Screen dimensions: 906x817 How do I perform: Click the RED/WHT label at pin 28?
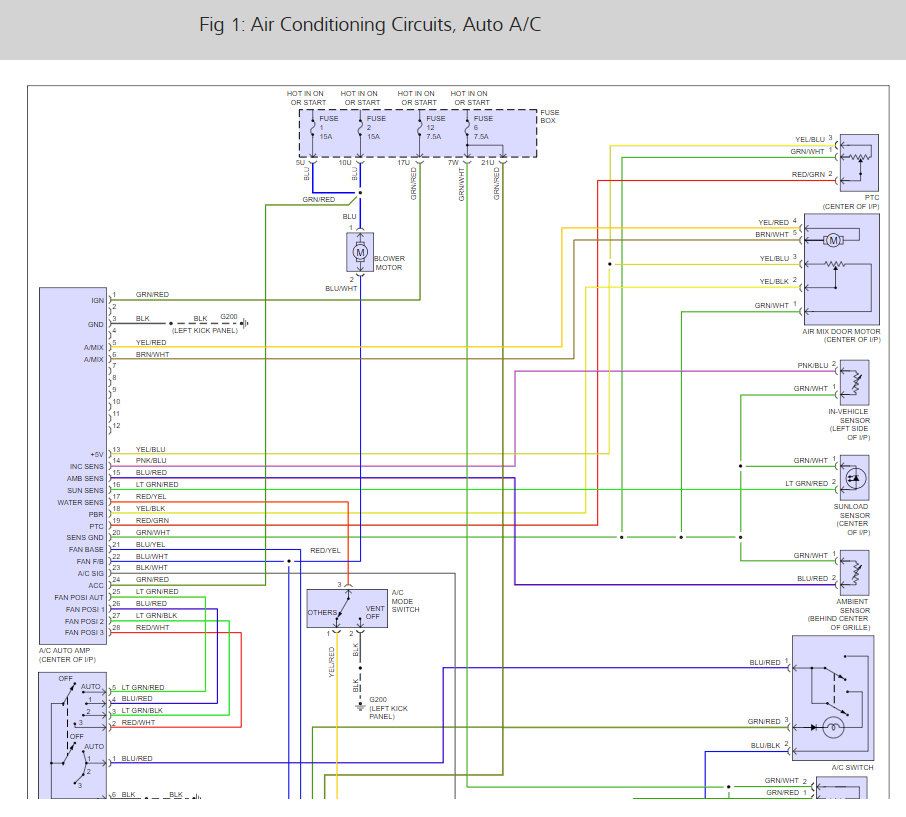click(153, 627)
